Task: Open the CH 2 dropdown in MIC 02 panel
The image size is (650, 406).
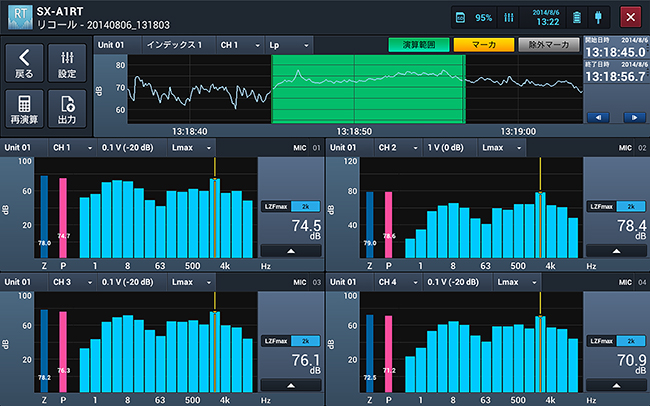Action: (398, 148)
